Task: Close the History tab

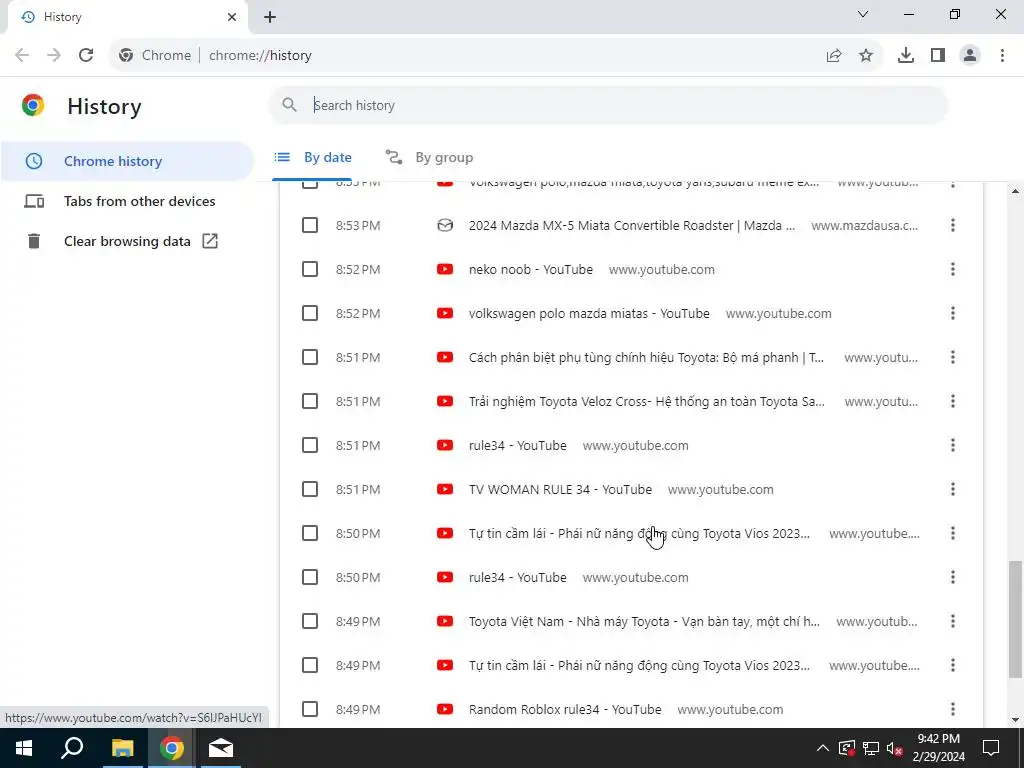Action: point(232,17)
